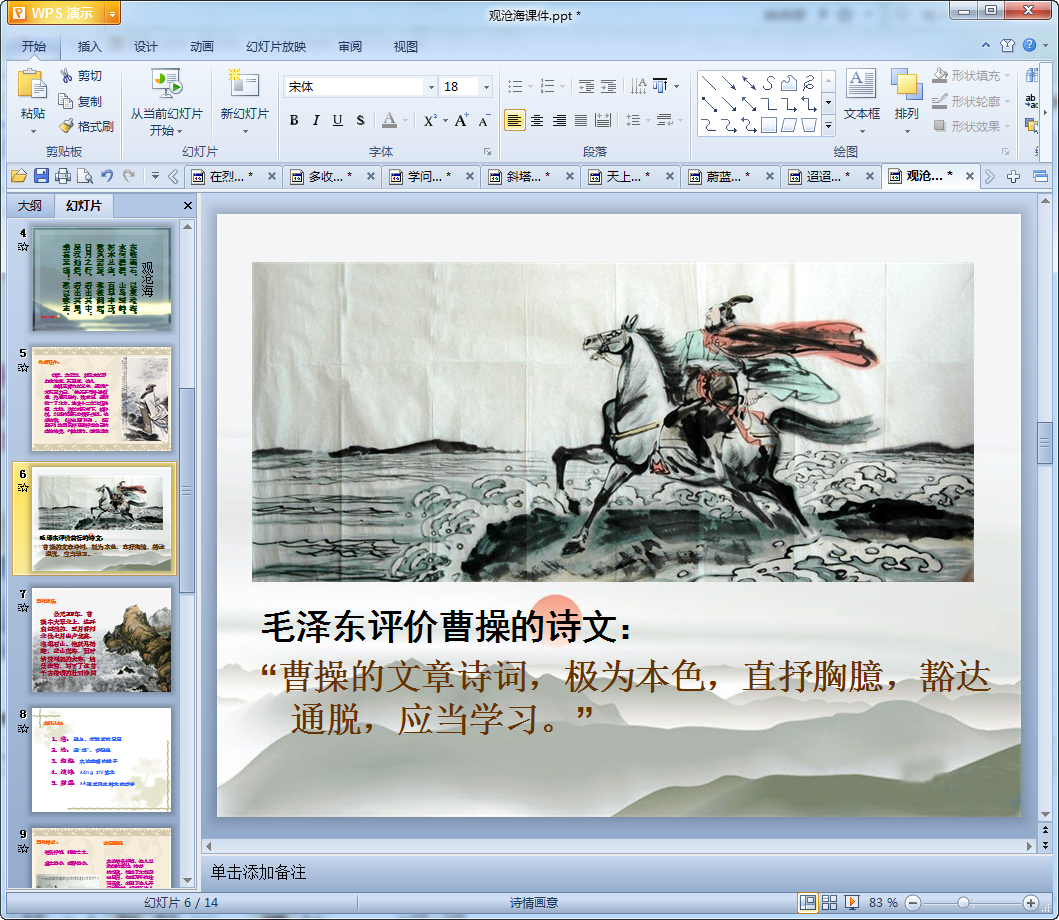
Task: Click the superscript X² icon
Action: tap(430, 120)
